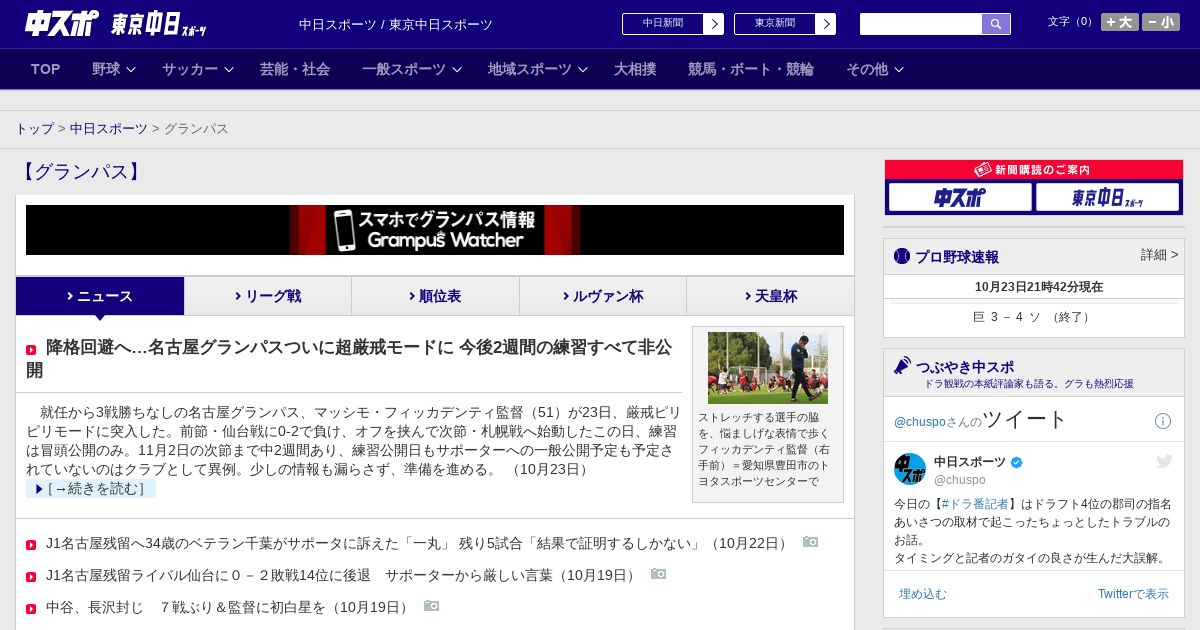Open 新聞購読のご案内 header
The image size is (1200, 630).
click(x=1034, y=170)
